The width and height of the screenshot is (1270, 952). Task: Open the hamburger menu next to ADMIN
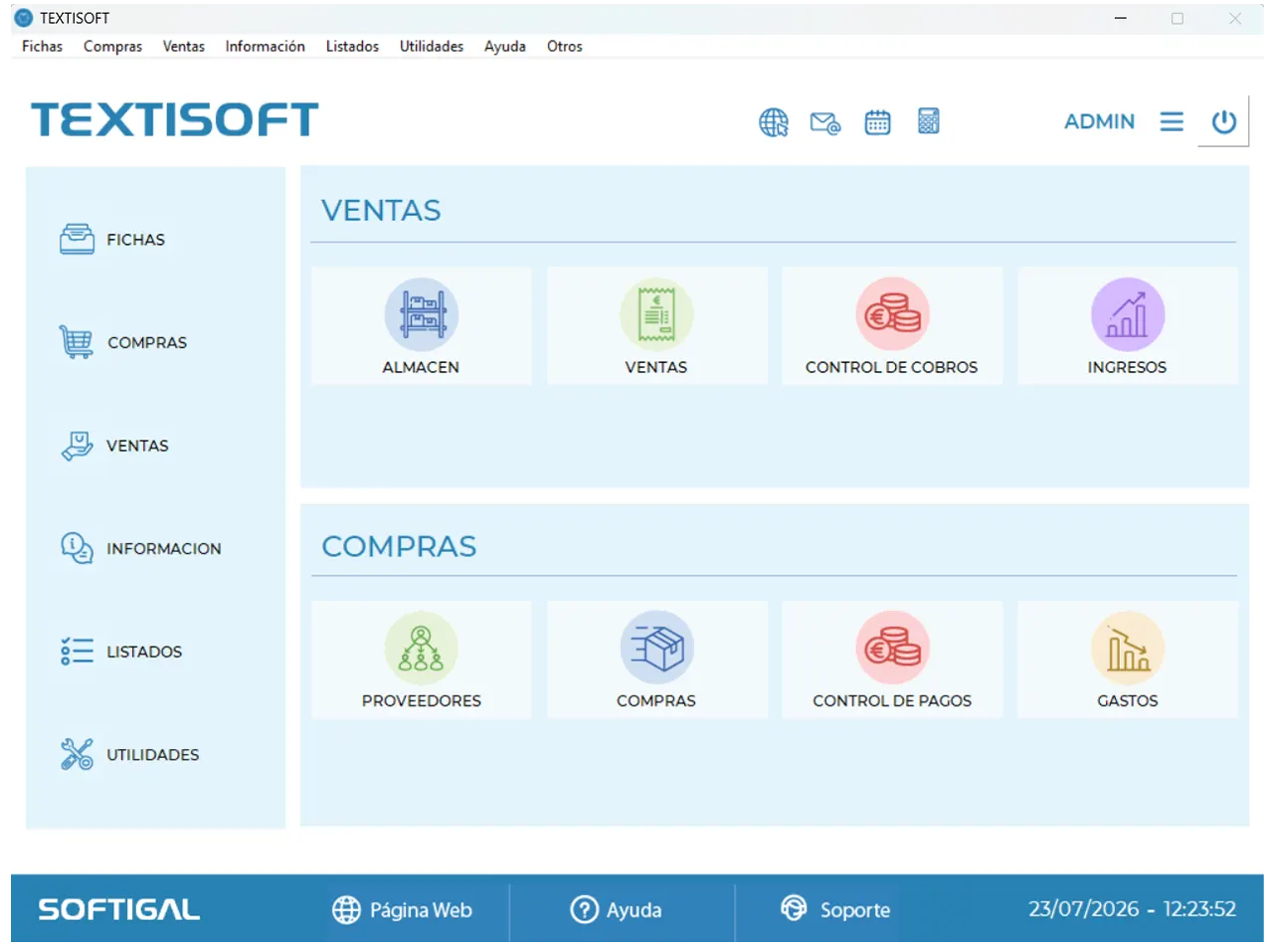1172,121
